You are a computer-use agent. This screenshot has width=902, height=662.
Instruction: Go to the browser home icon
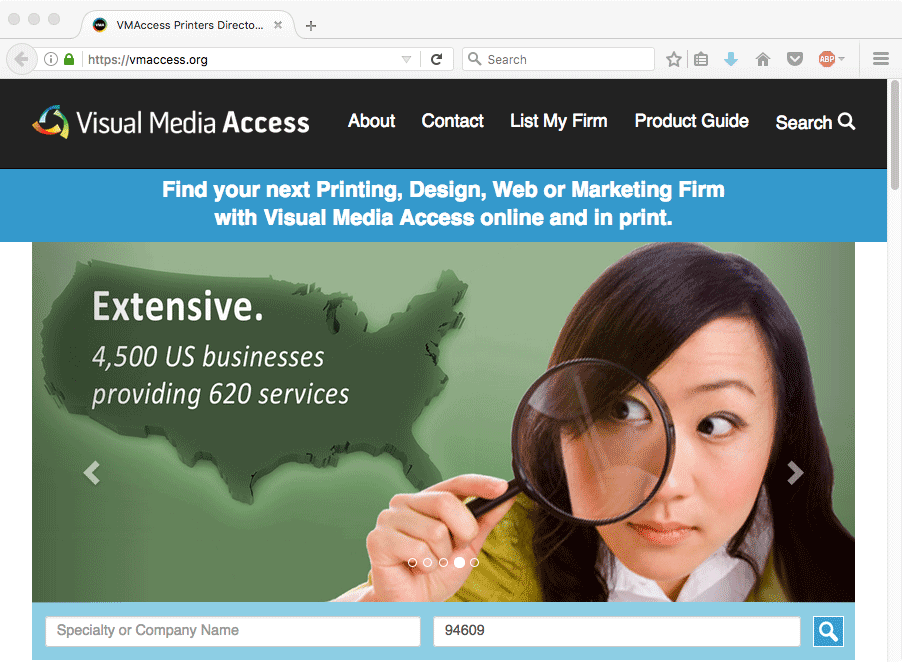(x=763, y=59)
